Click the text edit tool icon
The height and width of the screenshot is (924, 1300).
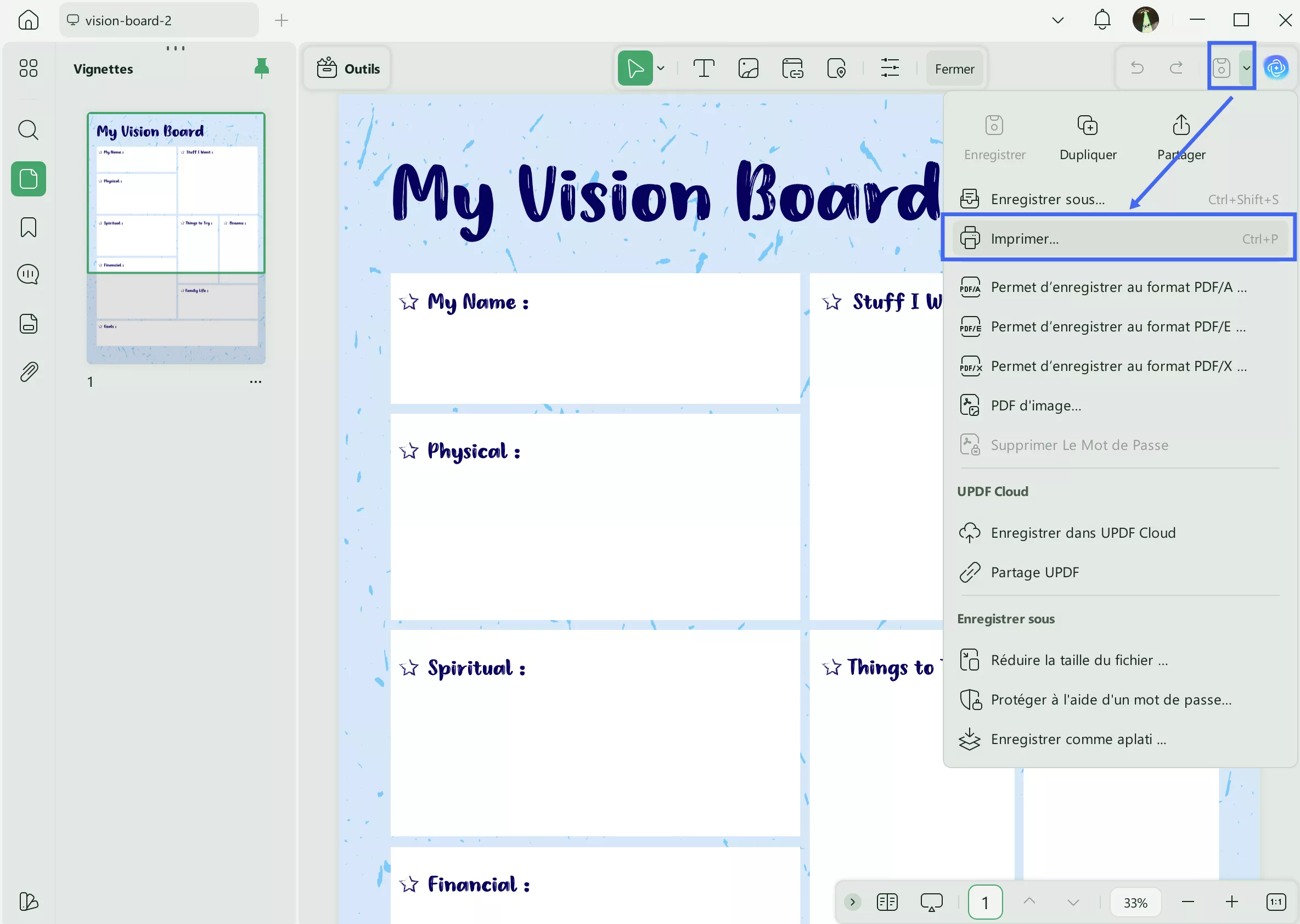pyautogui.click(x=704, y=68)
